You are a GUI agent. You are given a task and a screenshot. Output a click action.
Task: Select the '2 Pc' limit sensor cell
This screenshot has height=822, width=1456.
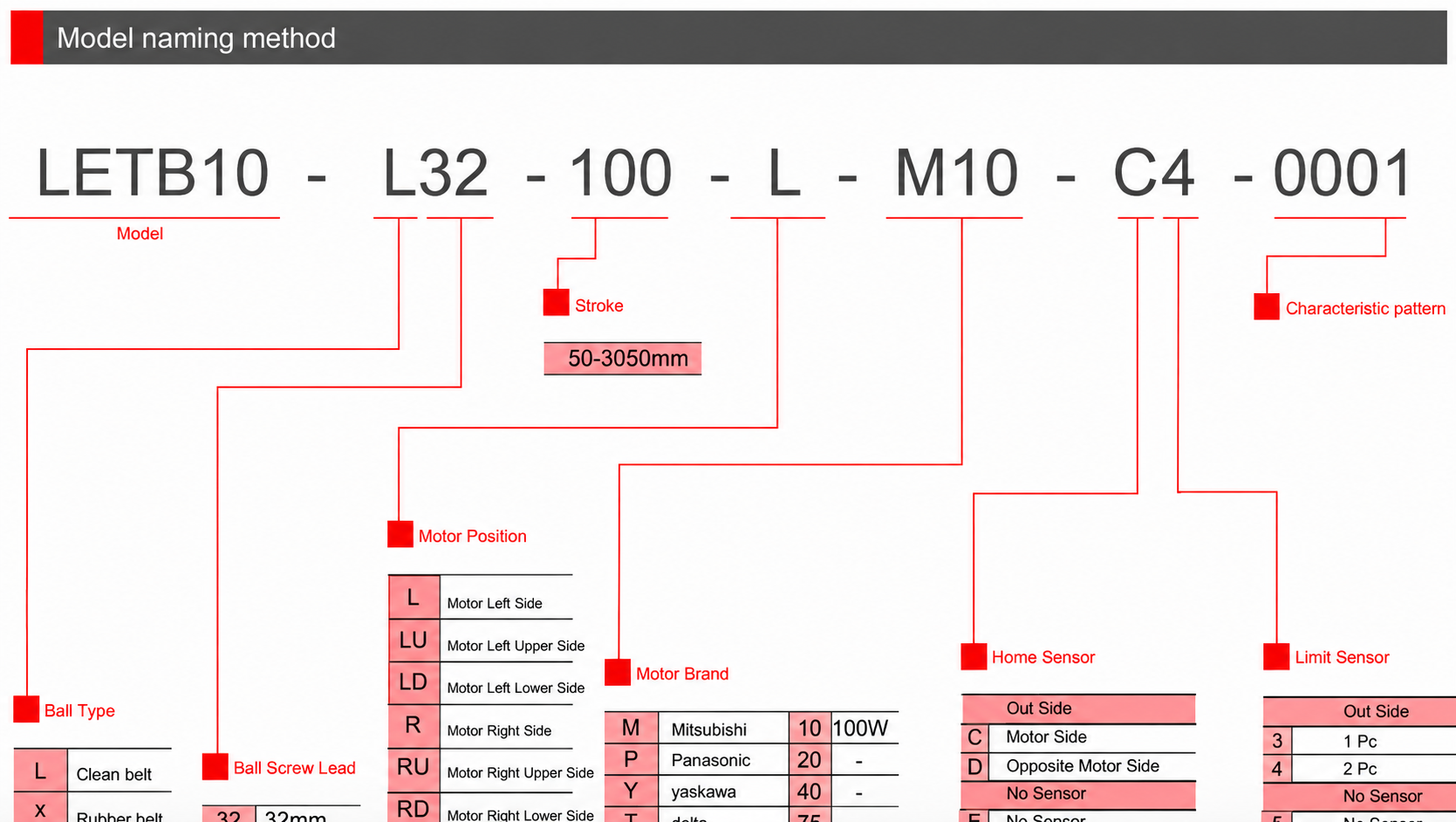[x=1360, y=770]
